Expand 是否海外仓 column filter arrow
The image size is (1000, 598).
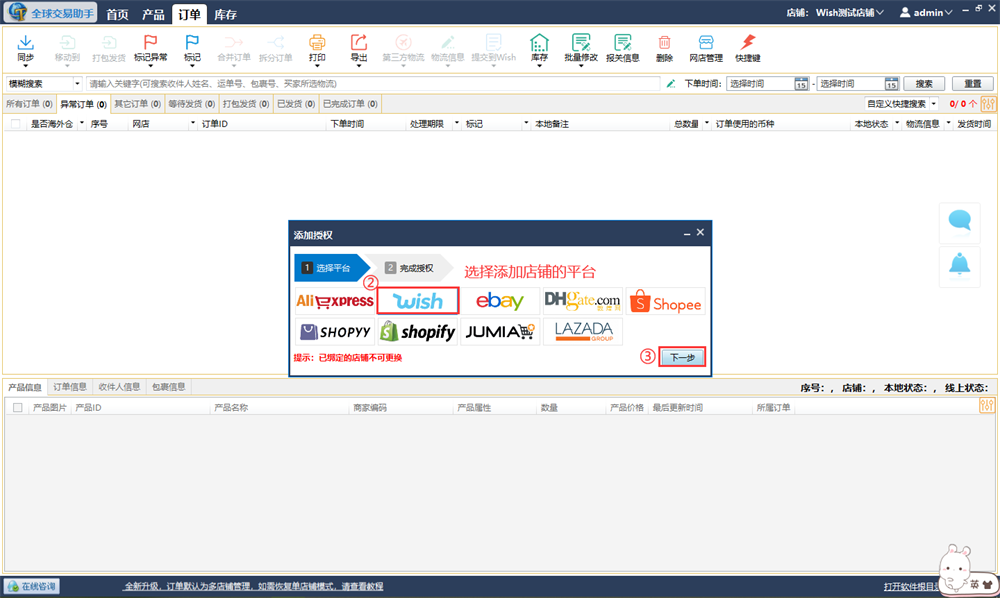(x=81, y=123)
